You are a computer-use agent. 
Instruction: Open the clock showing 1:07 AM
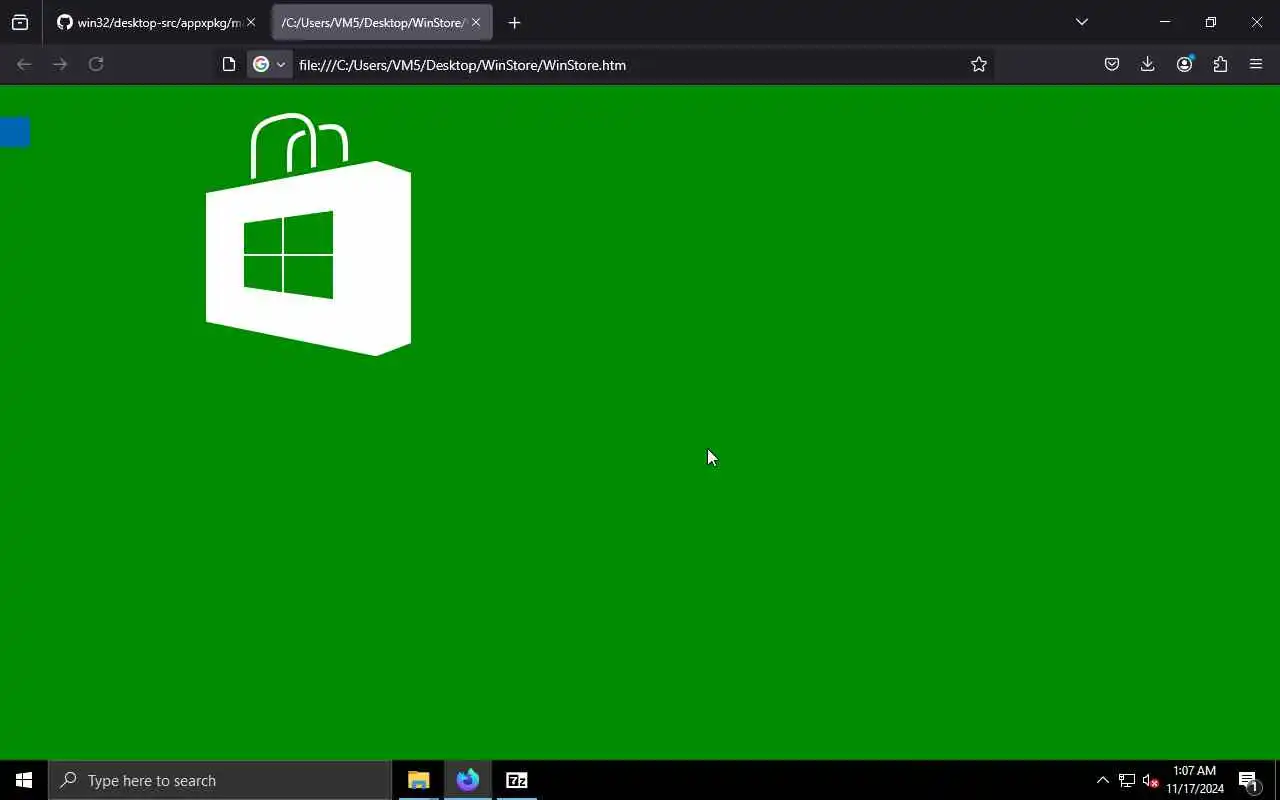[1195, 780]
